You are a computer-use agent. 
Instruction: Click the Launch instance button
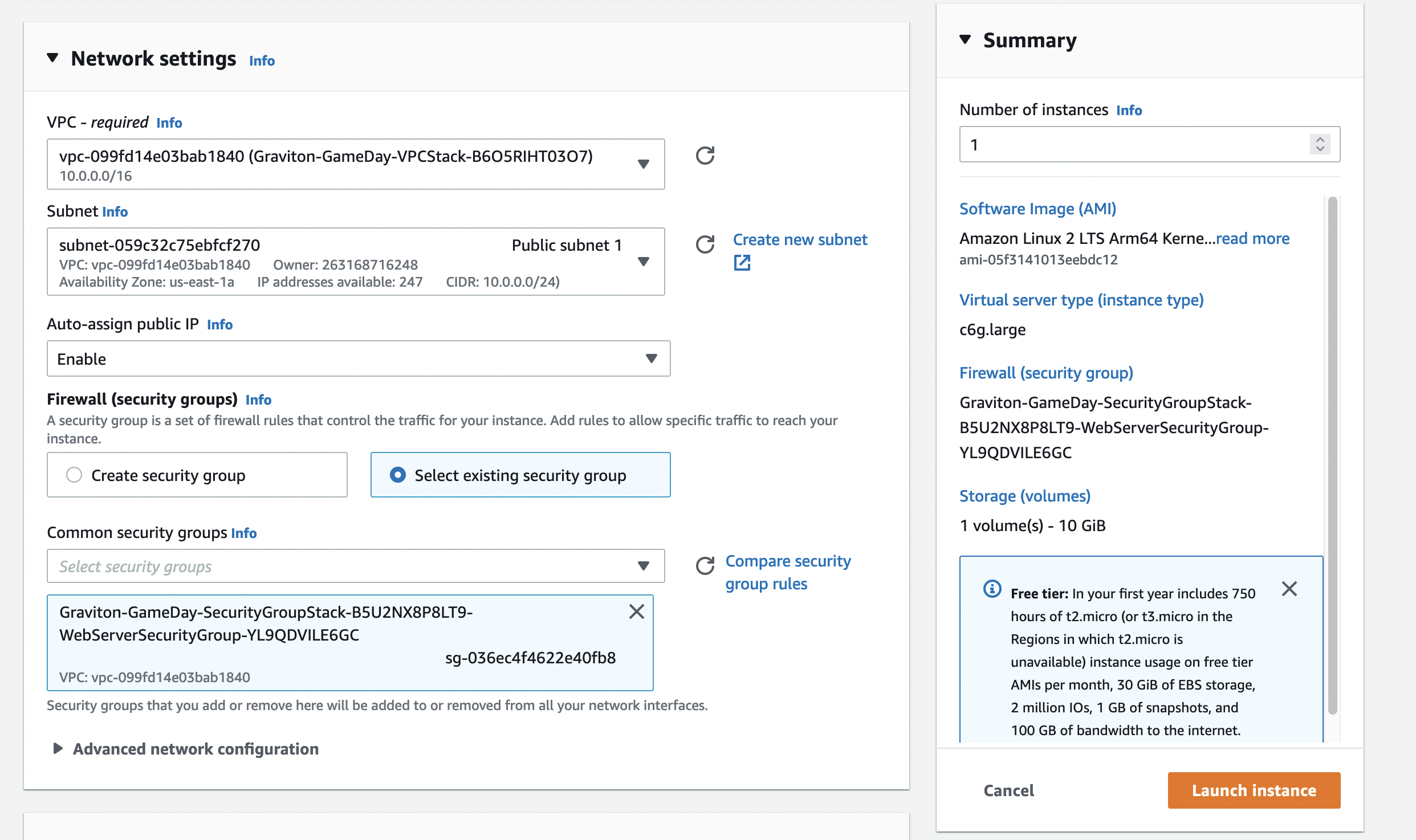click(1254, 790)
